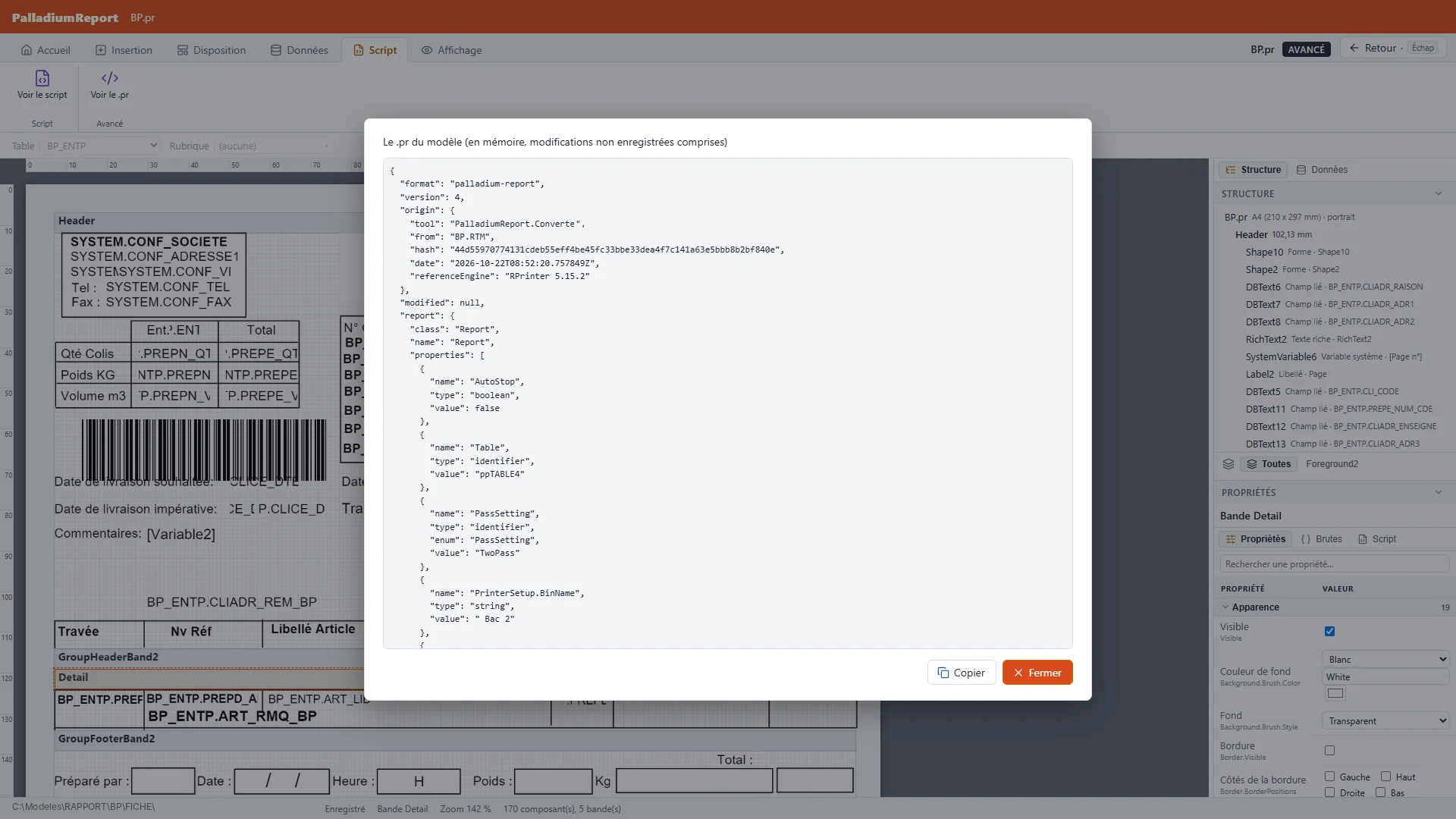The width and height of the screenshot is (1456, 819).
Task: Open the Blanc background color dropdown
Action: [1385, 660]
